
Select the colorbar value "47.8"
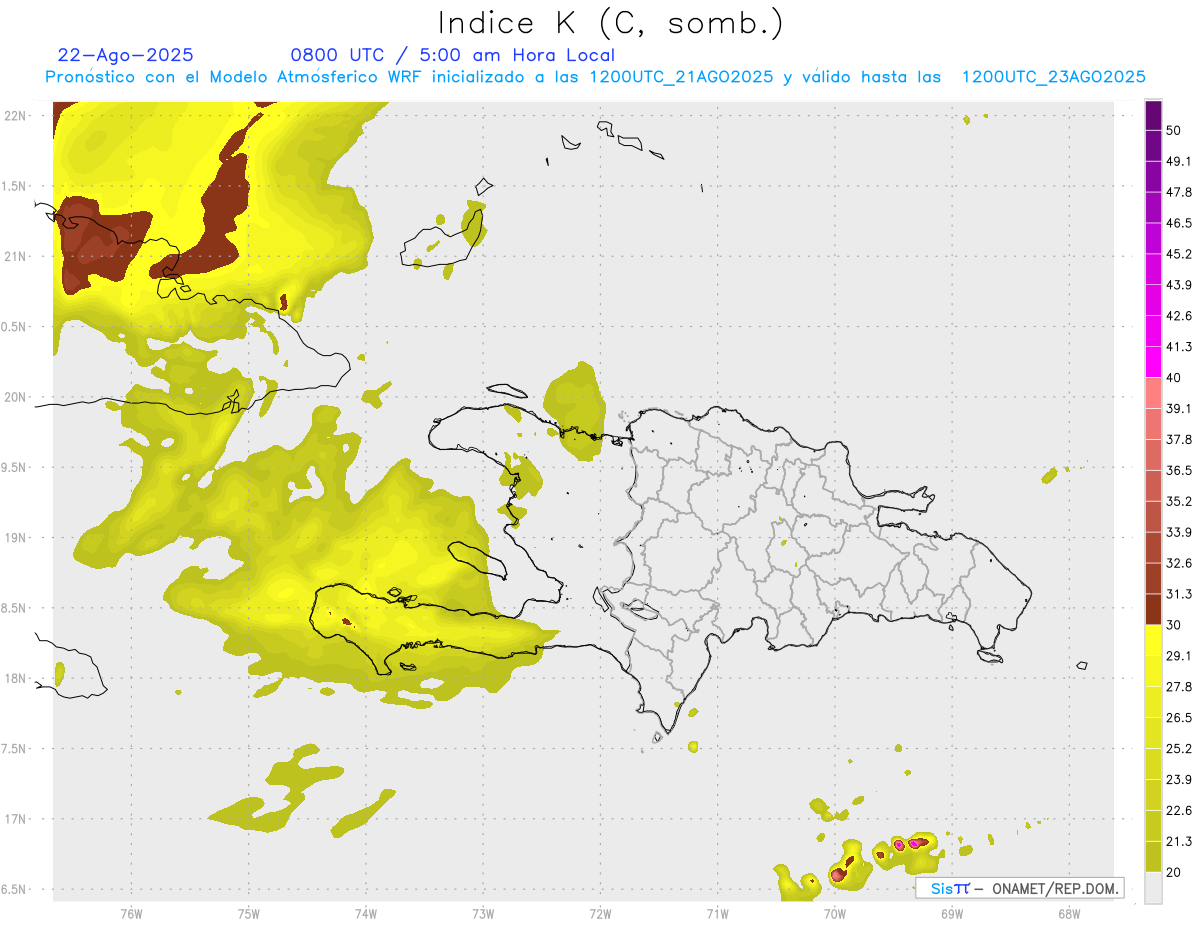[1179, 192]
